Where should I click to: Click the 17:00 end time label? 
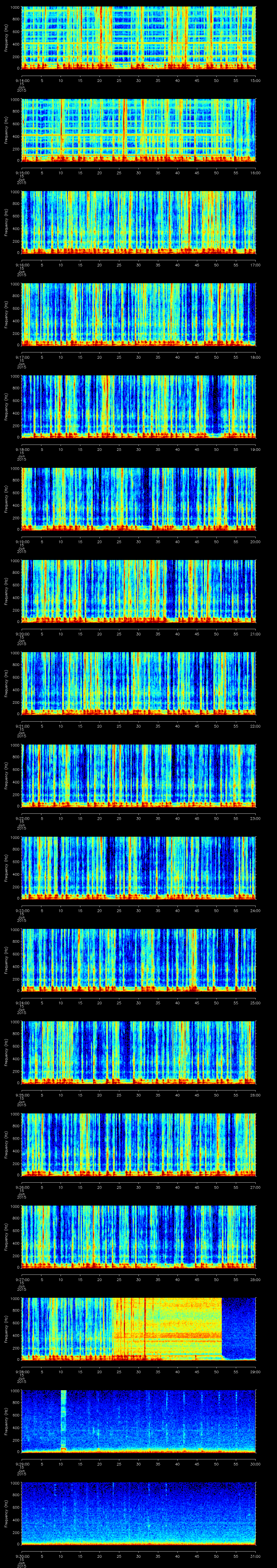(255, 265)
